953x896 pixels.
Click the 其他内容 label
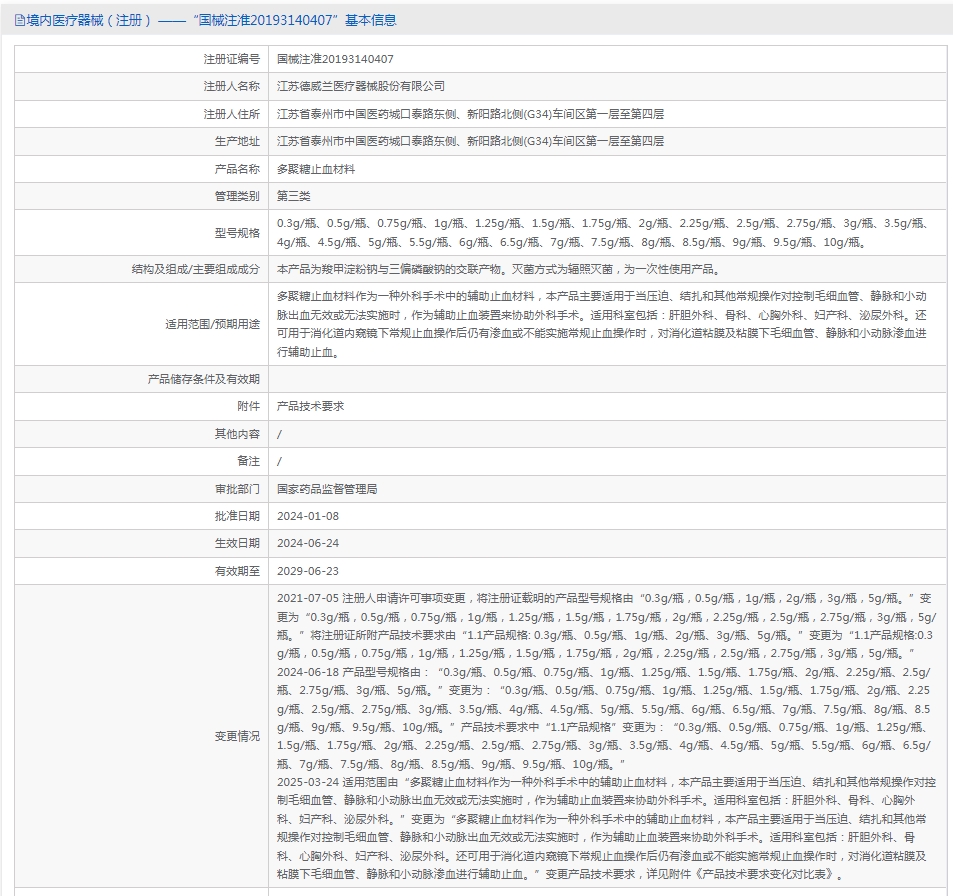tap(237, 433)
